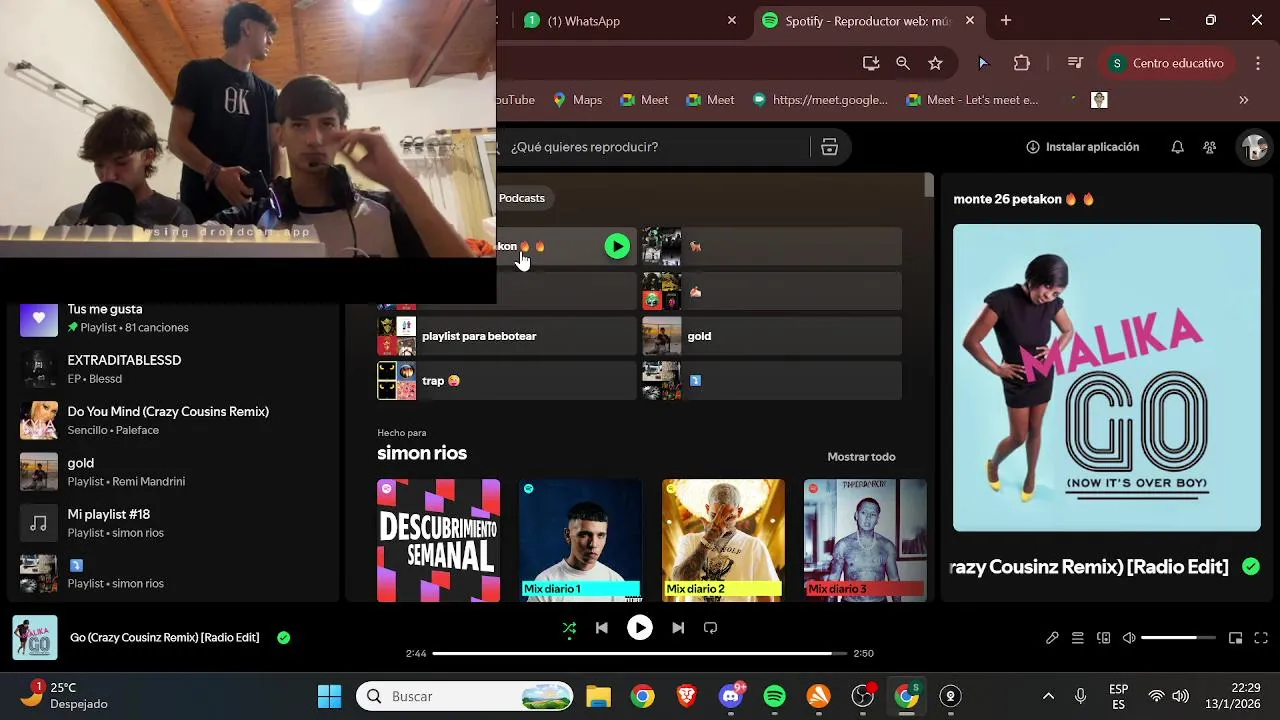Open connect to a device
Image resolution: width=1280 pixels, height=720 pixels.
(1104, 638)
